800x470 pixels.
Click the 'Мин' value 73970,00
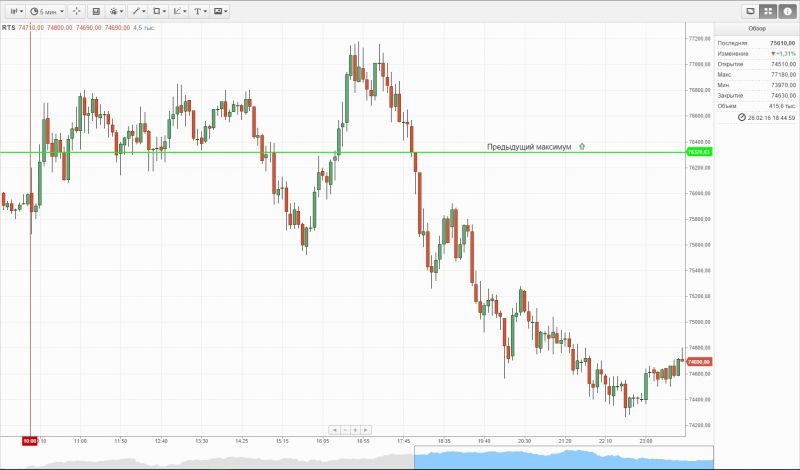click(x=783, y=85)
